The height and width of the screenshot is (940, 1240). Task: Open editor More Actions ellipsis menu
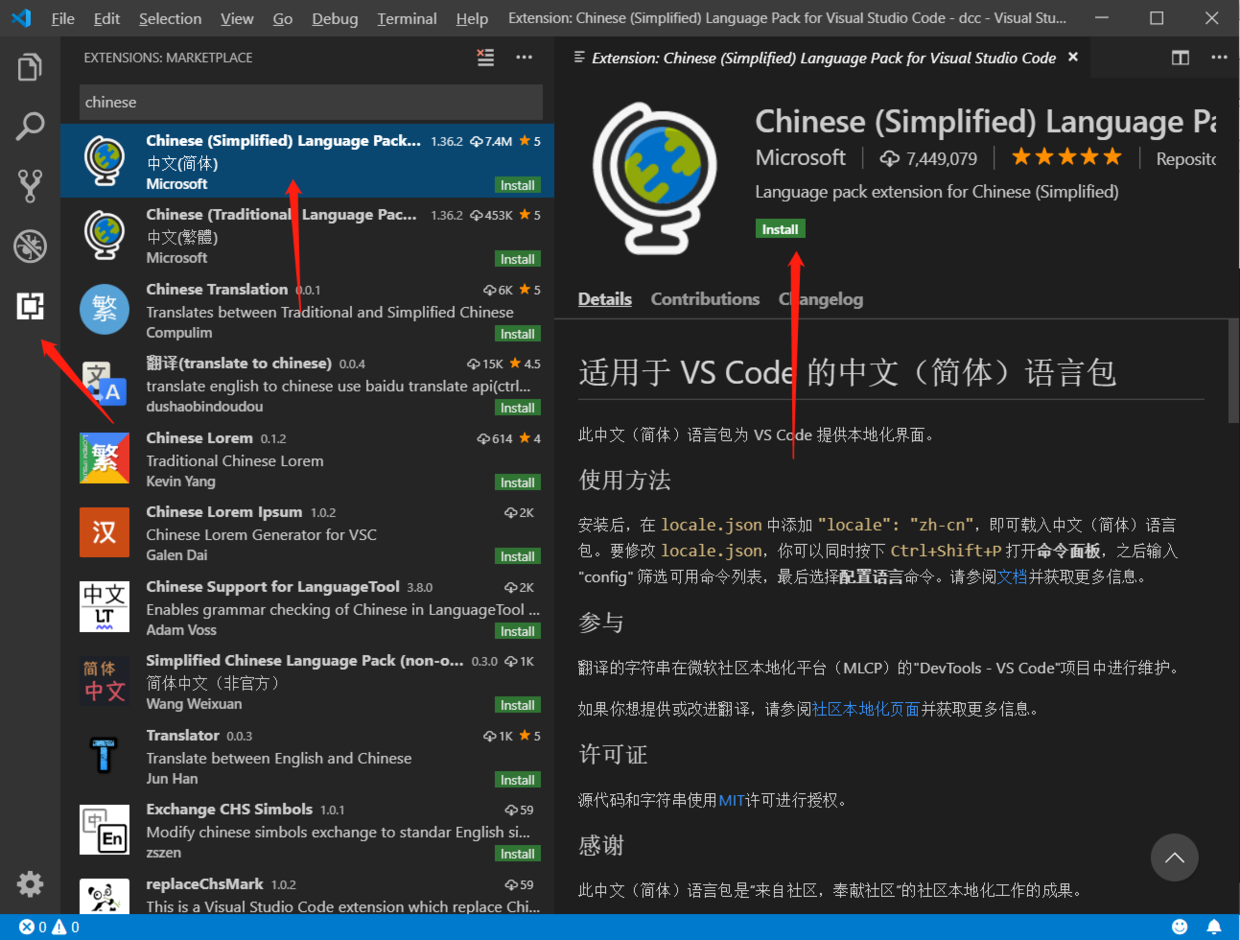(1219, 58)
